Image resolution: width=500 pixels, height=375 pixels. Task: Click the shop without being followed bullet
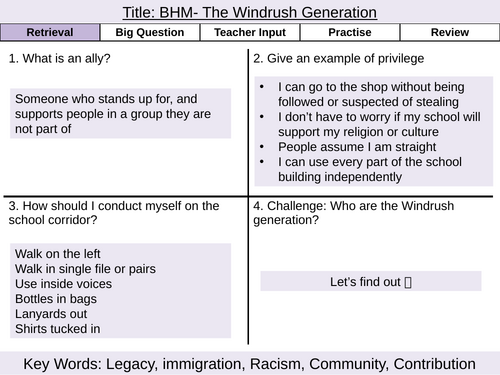click(371, 94)
